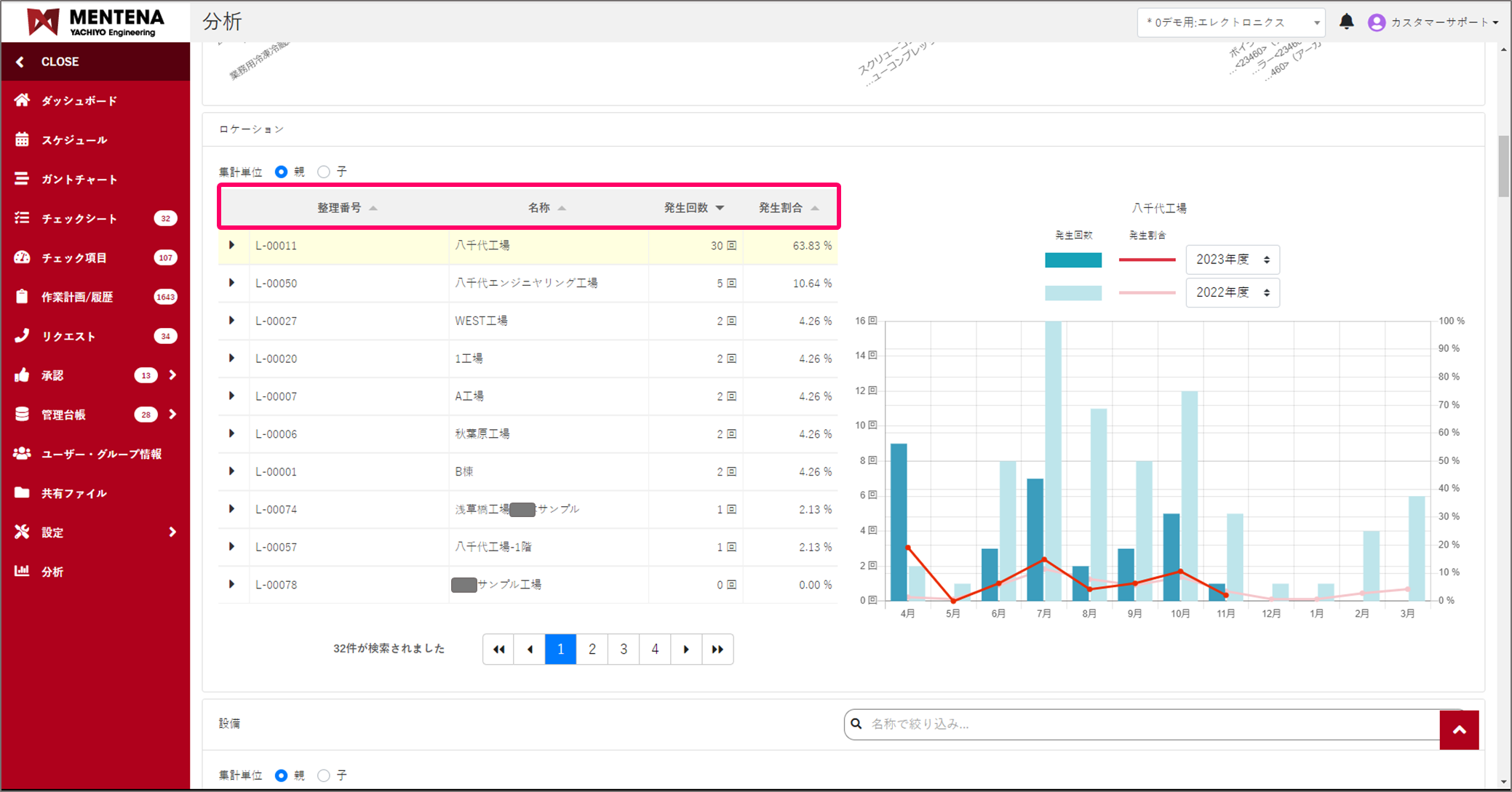
Task: Select the 親 radio in location section
Action: (x=282, y=172)
